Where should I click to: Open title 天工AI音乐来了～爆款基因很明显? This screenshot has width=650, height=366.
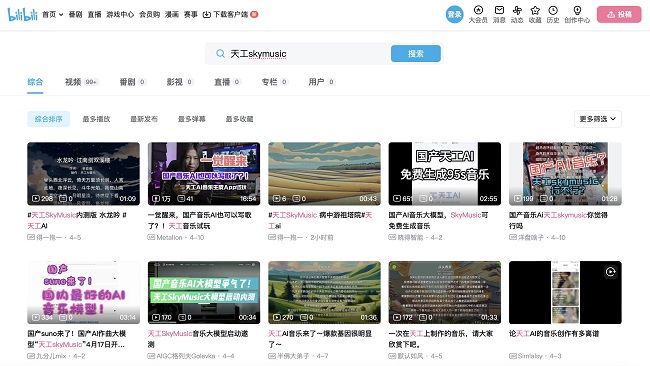(320, 339)
